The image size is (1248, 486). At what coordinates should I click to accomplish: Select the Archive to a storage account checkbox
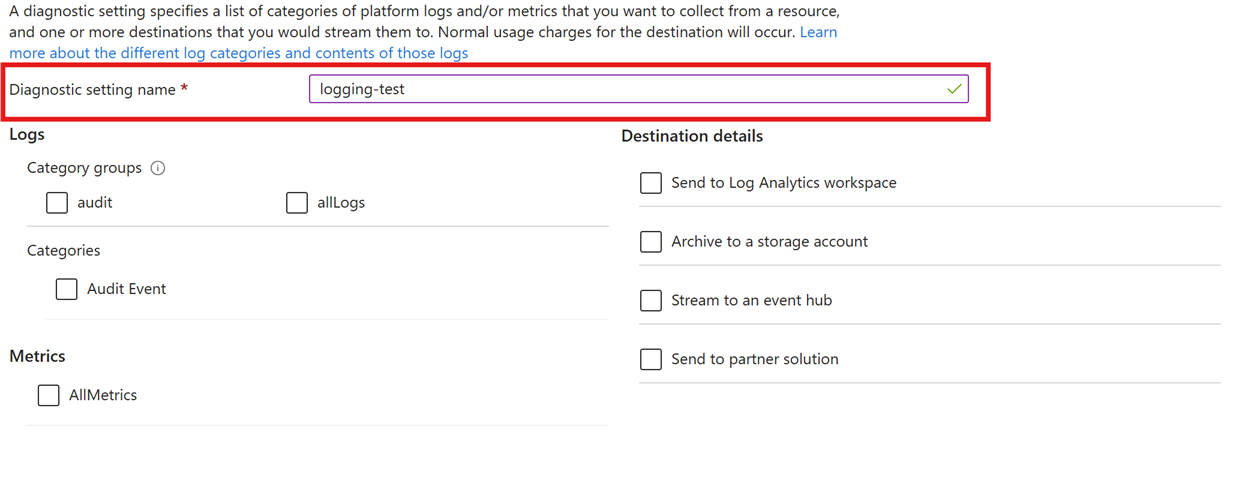coord(651,242)
